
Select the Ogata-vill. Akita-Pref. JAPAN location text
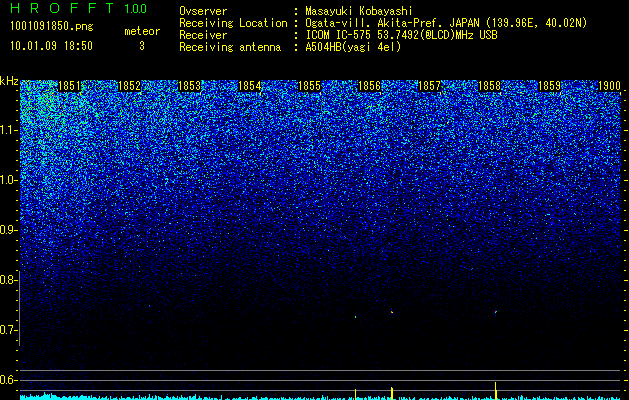[x=446, y=23]
